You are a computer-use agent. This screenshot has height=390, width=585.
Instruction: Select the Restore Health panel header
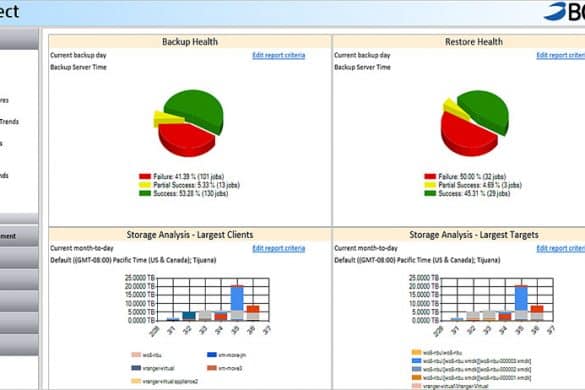pos(474,42)
